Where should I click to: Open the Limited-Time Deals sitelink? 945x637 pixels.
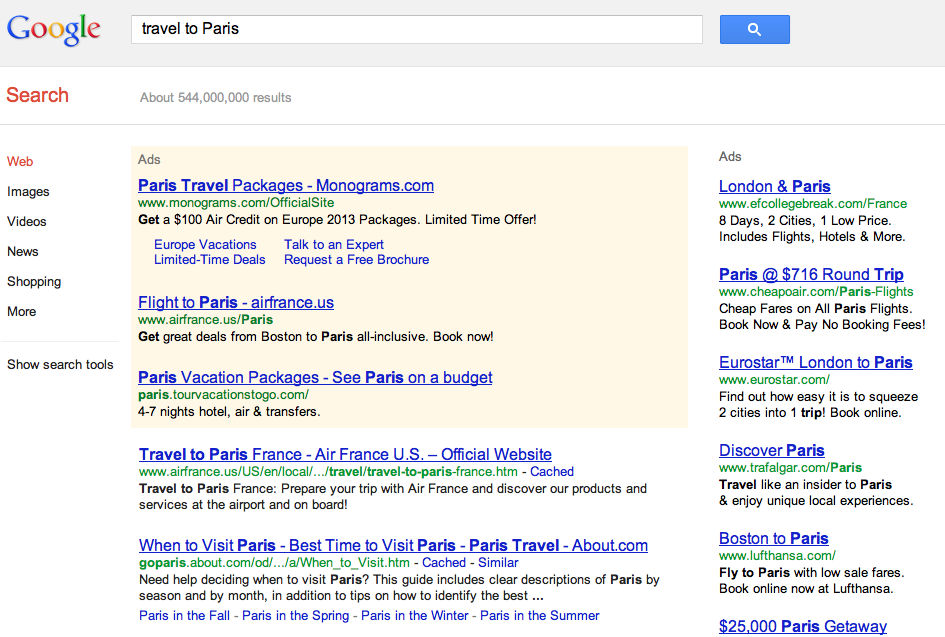(210, 260)
